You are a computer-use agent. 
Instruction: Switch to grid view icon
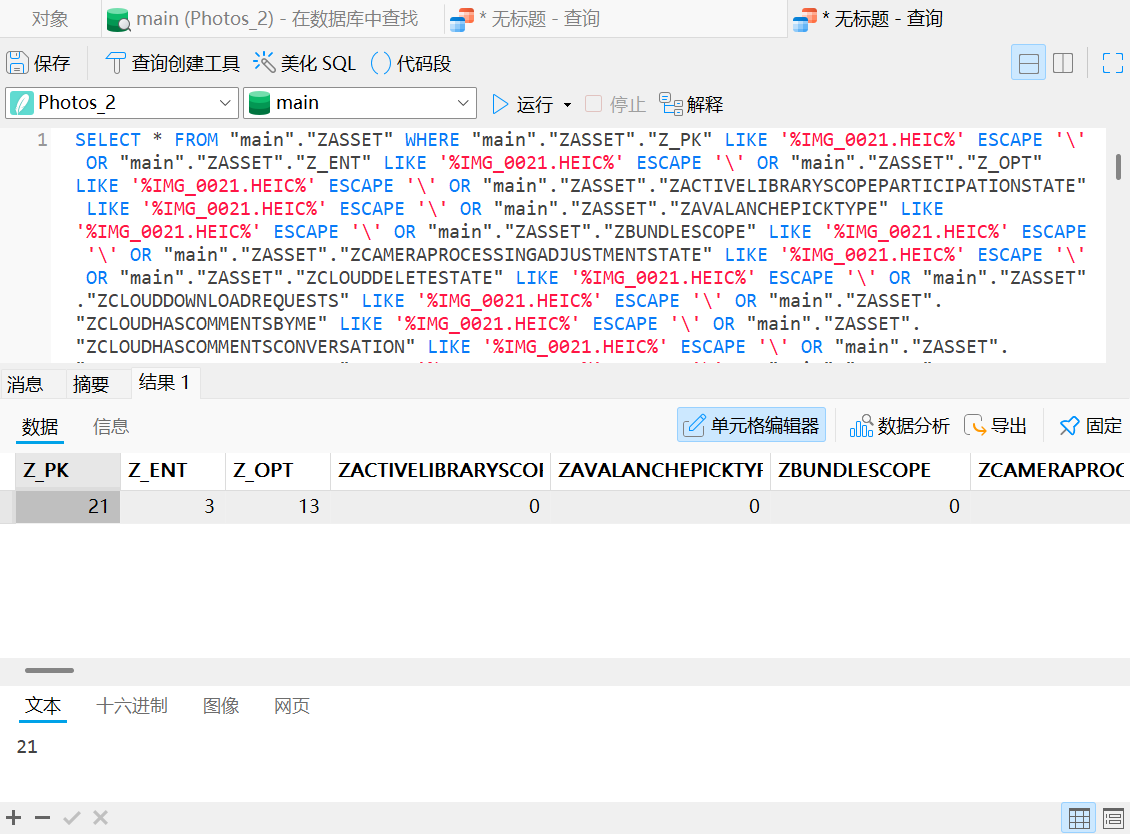tap(1079, 818)
